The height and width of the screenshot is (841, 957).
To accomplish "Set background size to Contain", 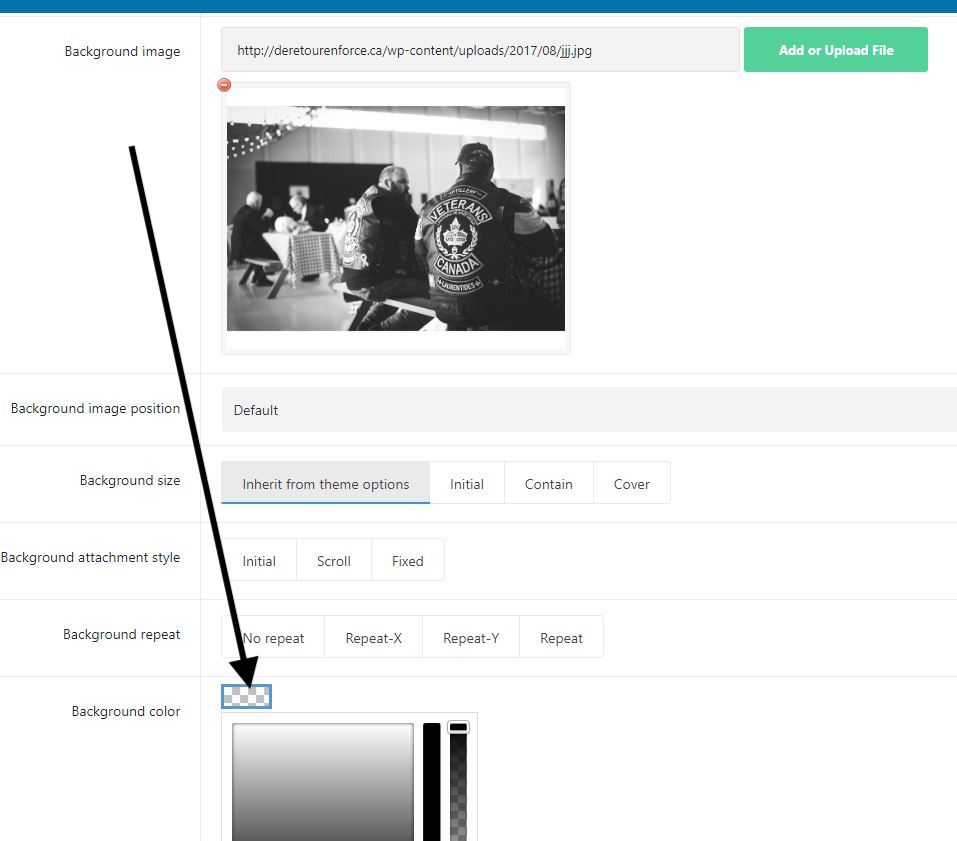I will [548, 483].
